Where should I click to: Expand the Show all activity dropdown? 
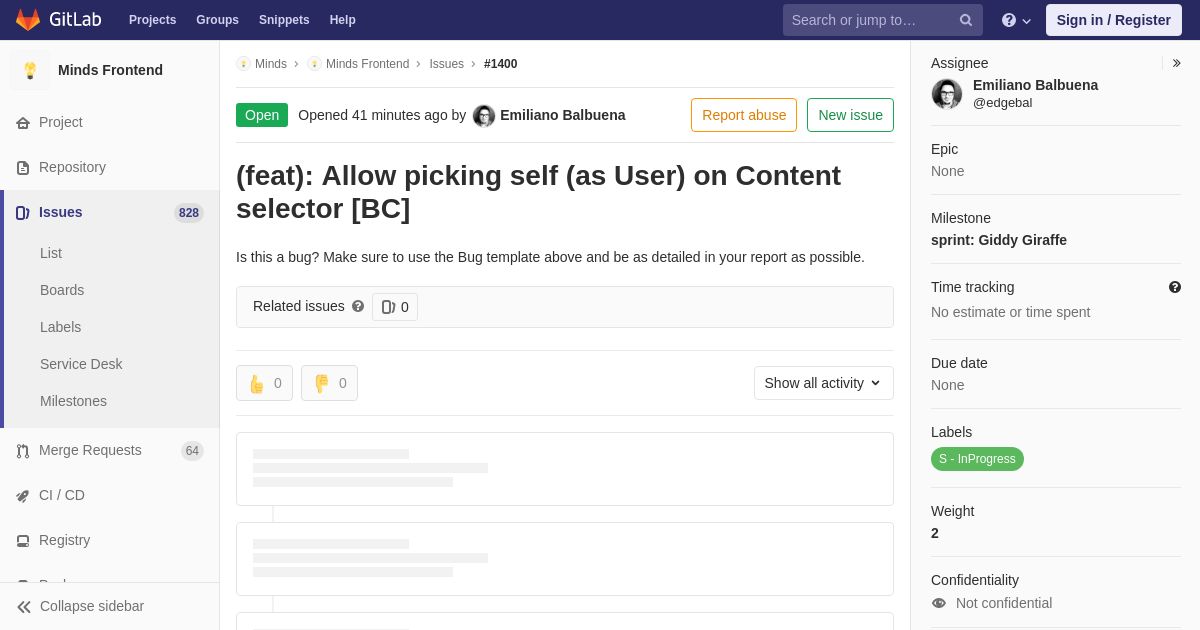824,383
